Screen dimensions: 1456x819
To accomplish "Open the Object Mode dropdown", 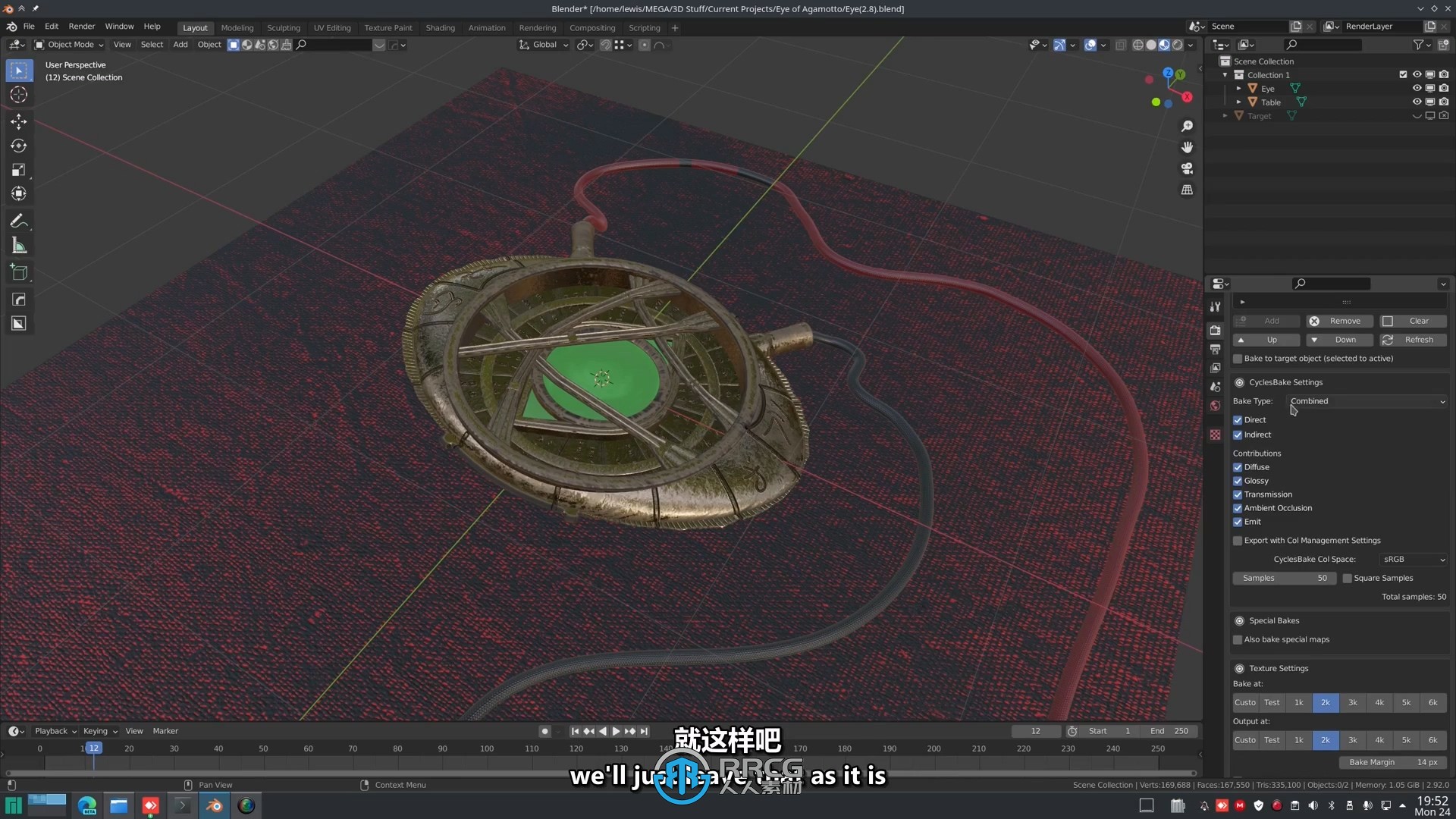I will click(69, 45).
